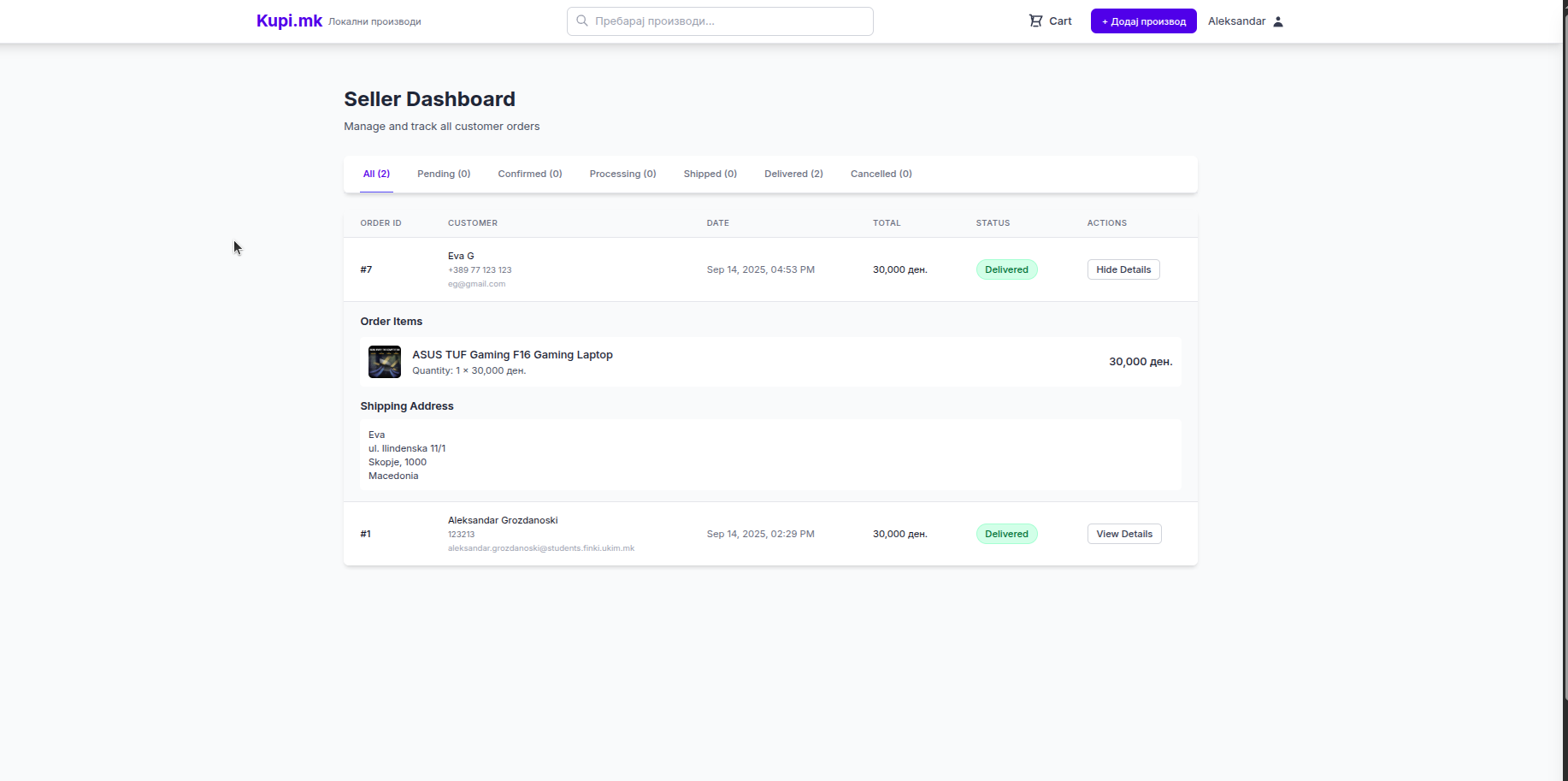Switch to the Shipped (0) tab
Viewport: 1568px width, 781px height.
click(x=710, y=174)
